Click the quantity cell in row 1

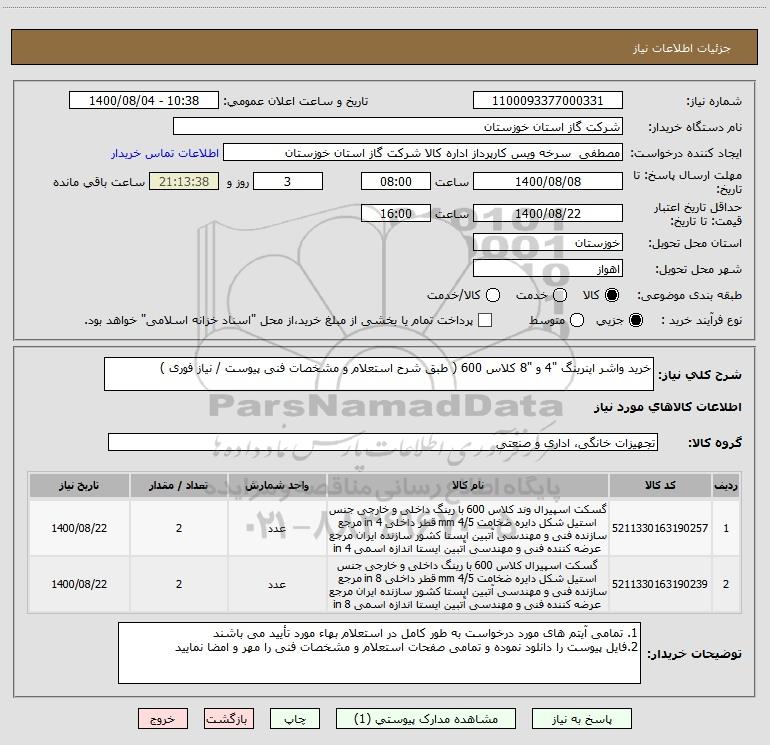(179, 528)
